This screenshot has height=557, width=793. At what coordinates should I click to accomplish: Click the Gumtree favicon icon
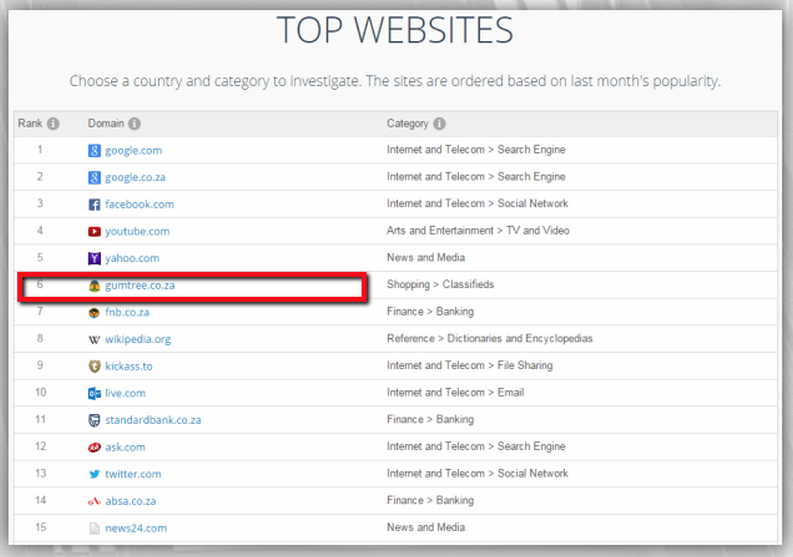94,286
